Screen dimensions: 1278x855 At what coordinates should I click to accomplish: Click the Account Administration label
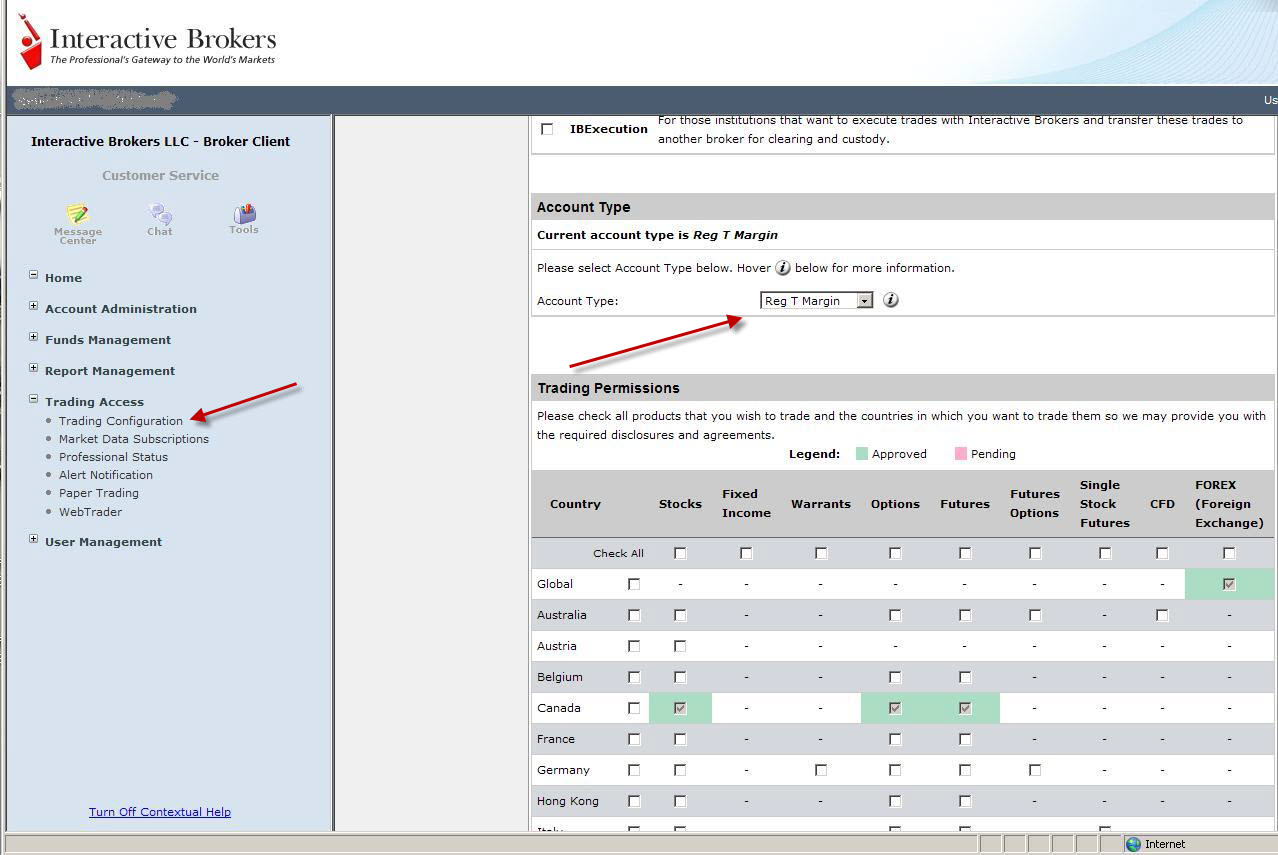pos(121,309)
